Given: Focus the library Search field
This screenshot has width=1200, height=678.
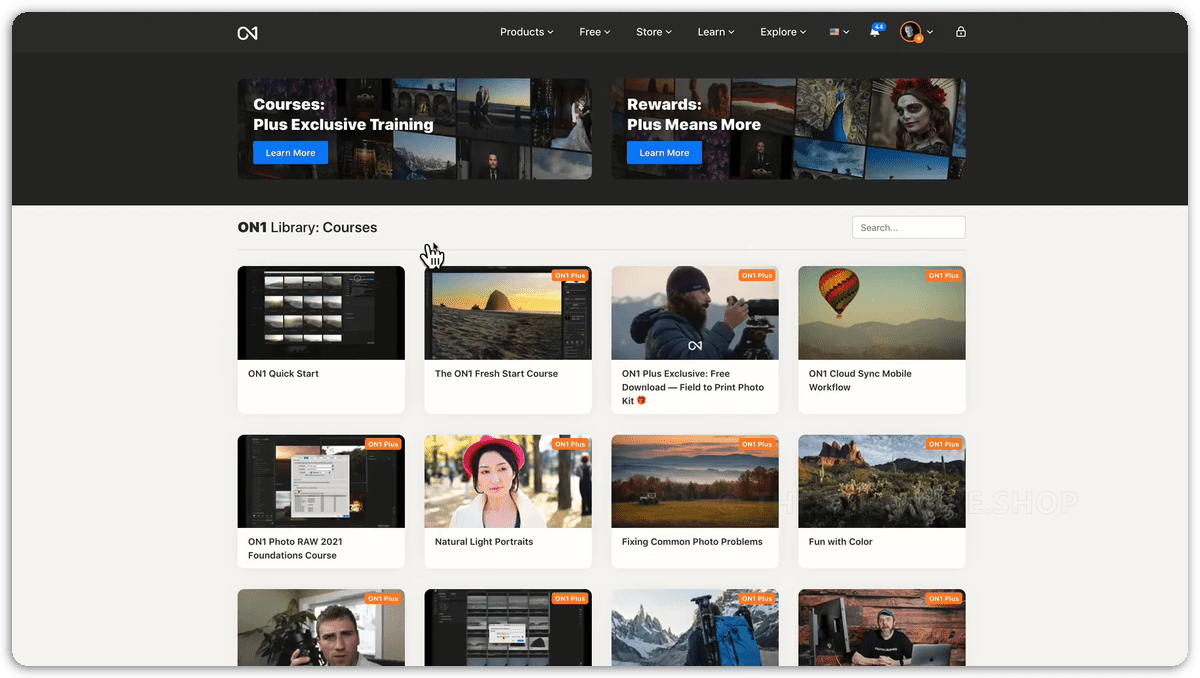Looking at the screenshot, I should click(909, 228).
